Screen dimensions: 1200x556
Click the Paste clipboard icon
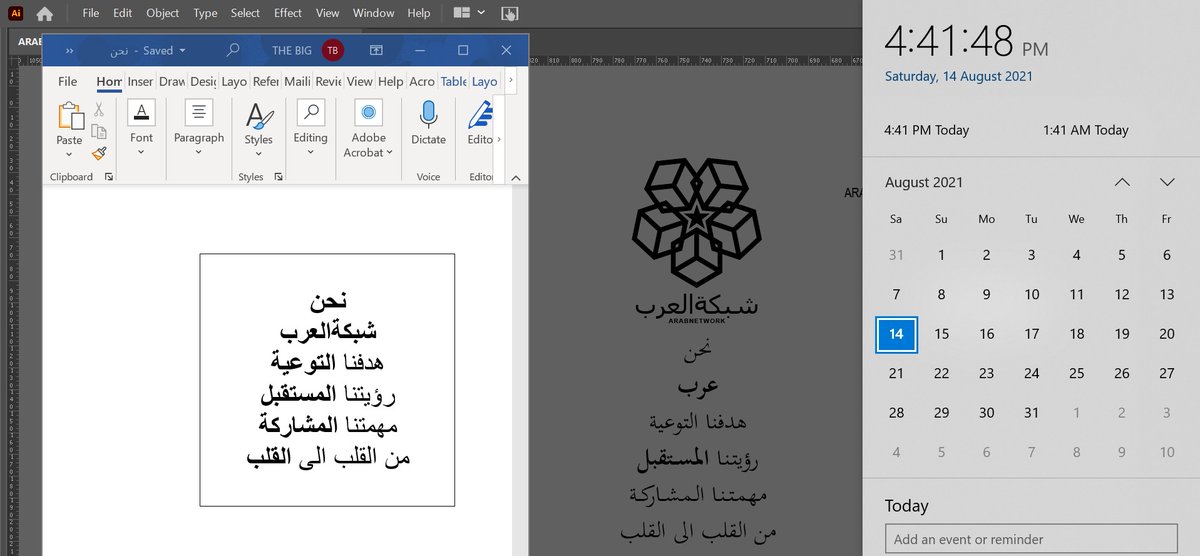pyautogui.click(x=70, y=116)
